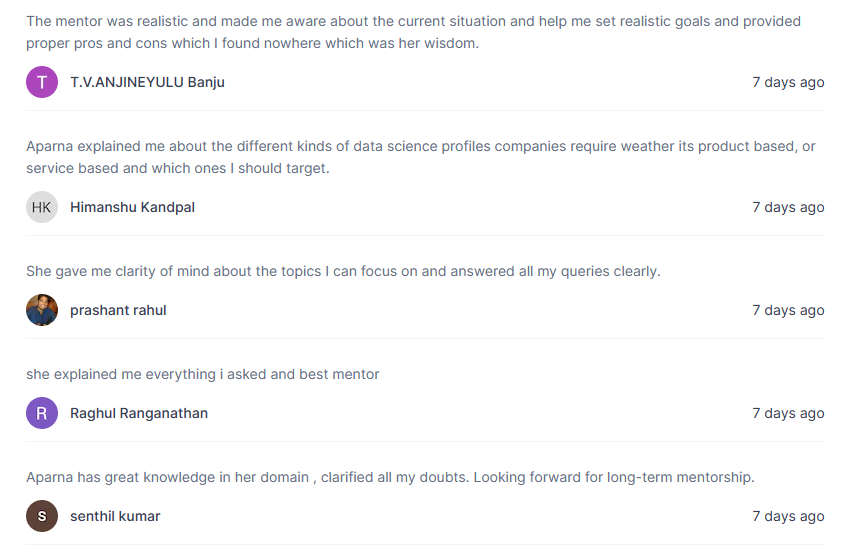Image resolution: width=857 pixels, height=559 pixels.
Task: Click the timestamp beside prashant rahul
Action: pos(788,310)
